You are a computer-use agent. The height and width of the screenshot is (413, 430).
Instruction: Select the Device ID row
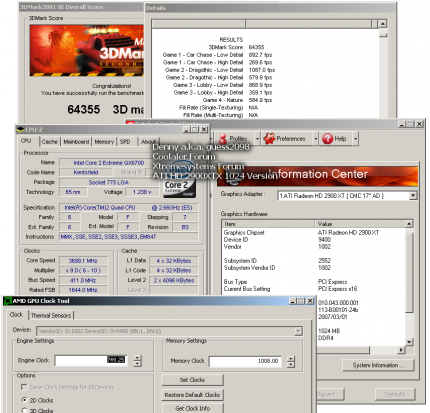[x=313, y=239]
